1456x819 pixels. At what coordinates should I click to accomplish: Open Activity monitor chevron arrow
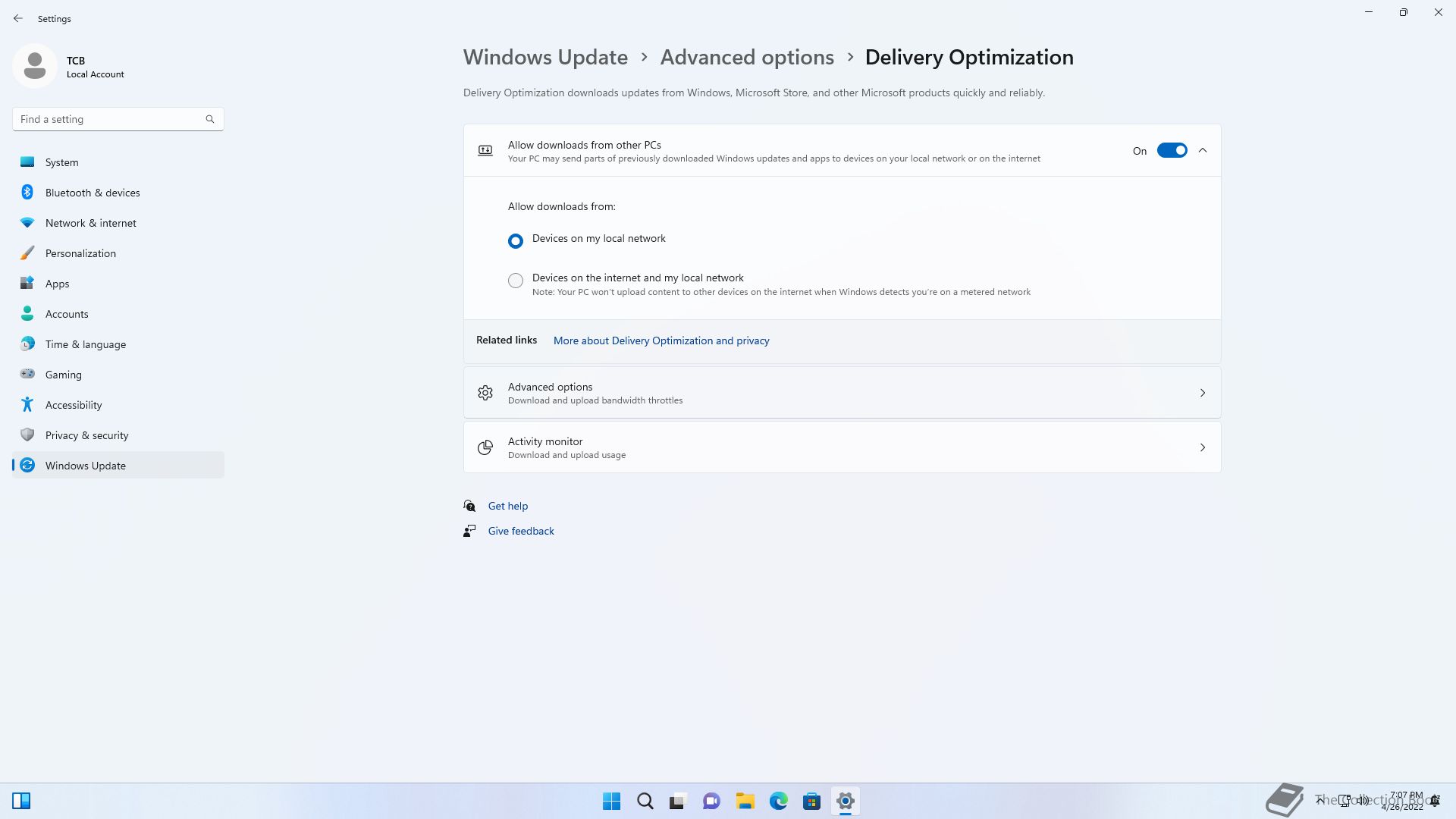pyautogui.click(x=1203, y=447)
